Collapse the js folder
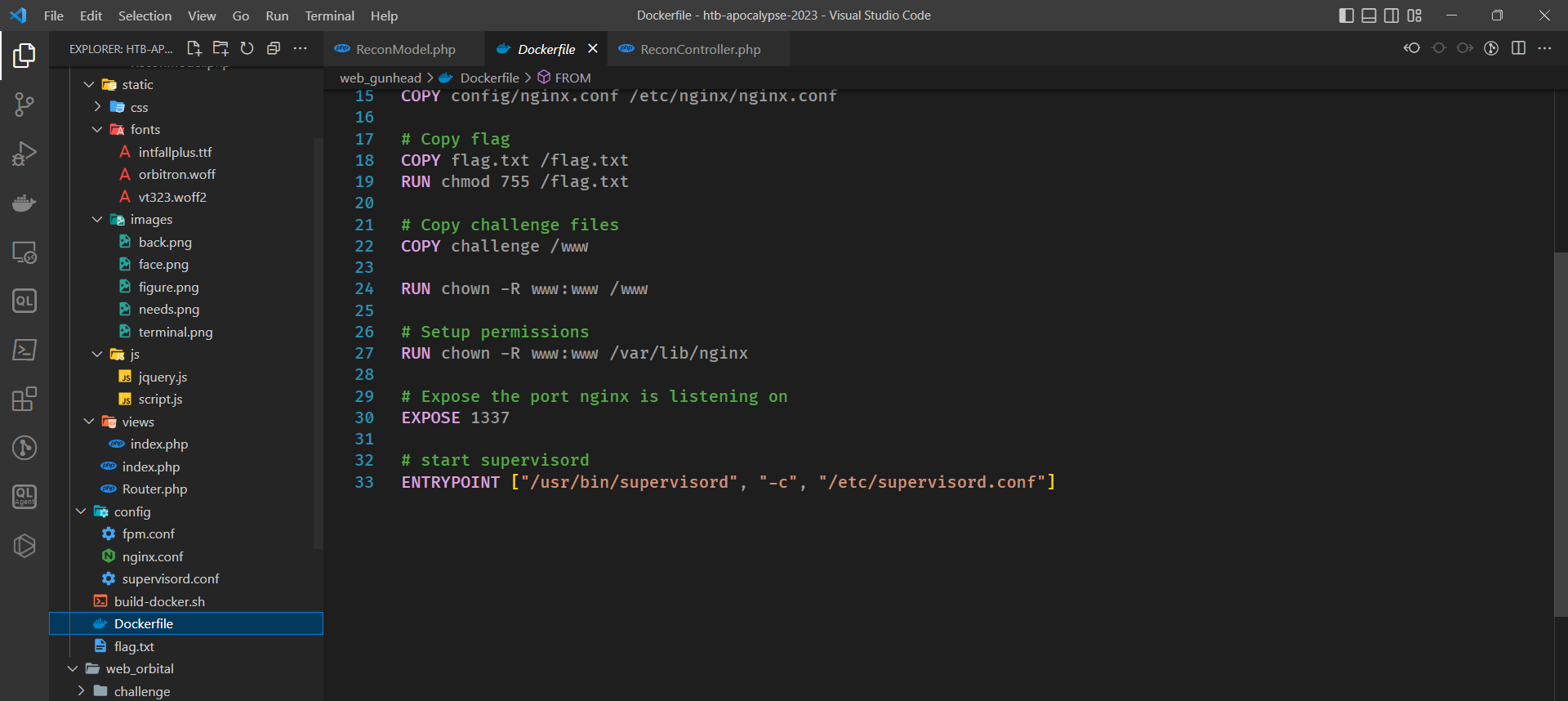This screenshot has height=701, width=1568. point(97,354)
